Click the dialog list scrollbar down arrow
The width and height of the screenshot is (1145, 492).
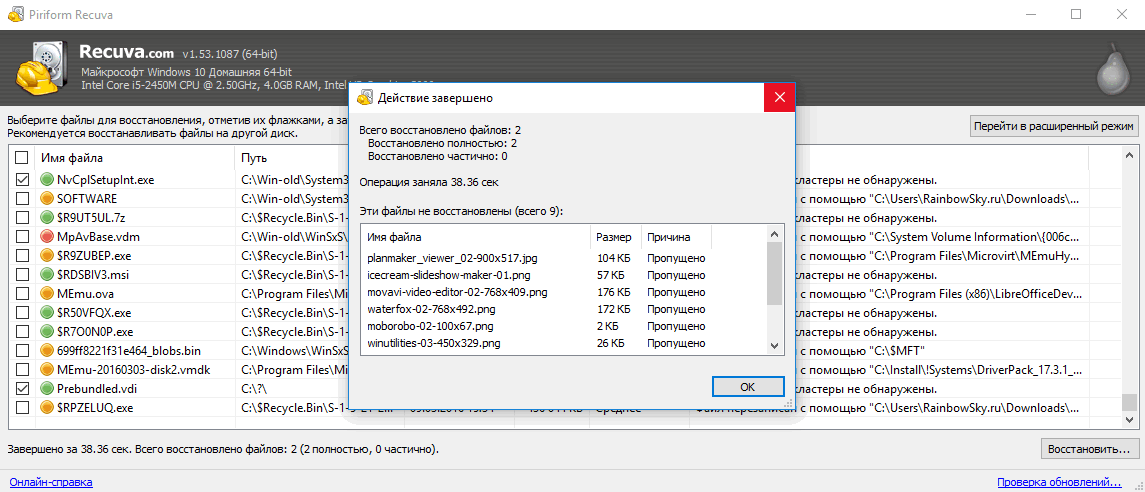tap(774, 344)
